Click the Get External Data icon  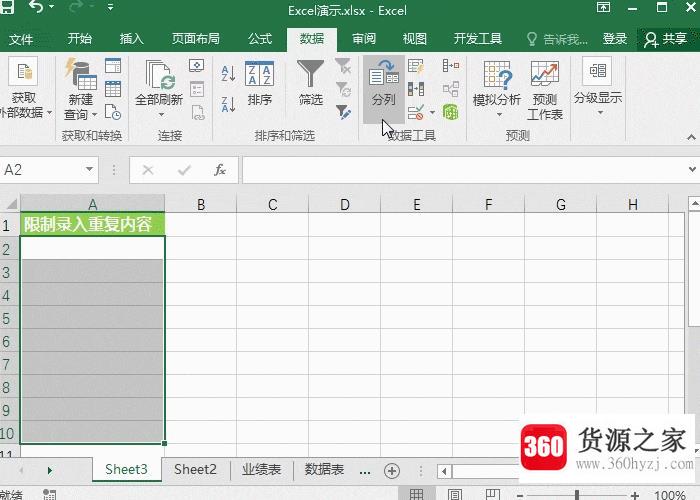point(23,71)
